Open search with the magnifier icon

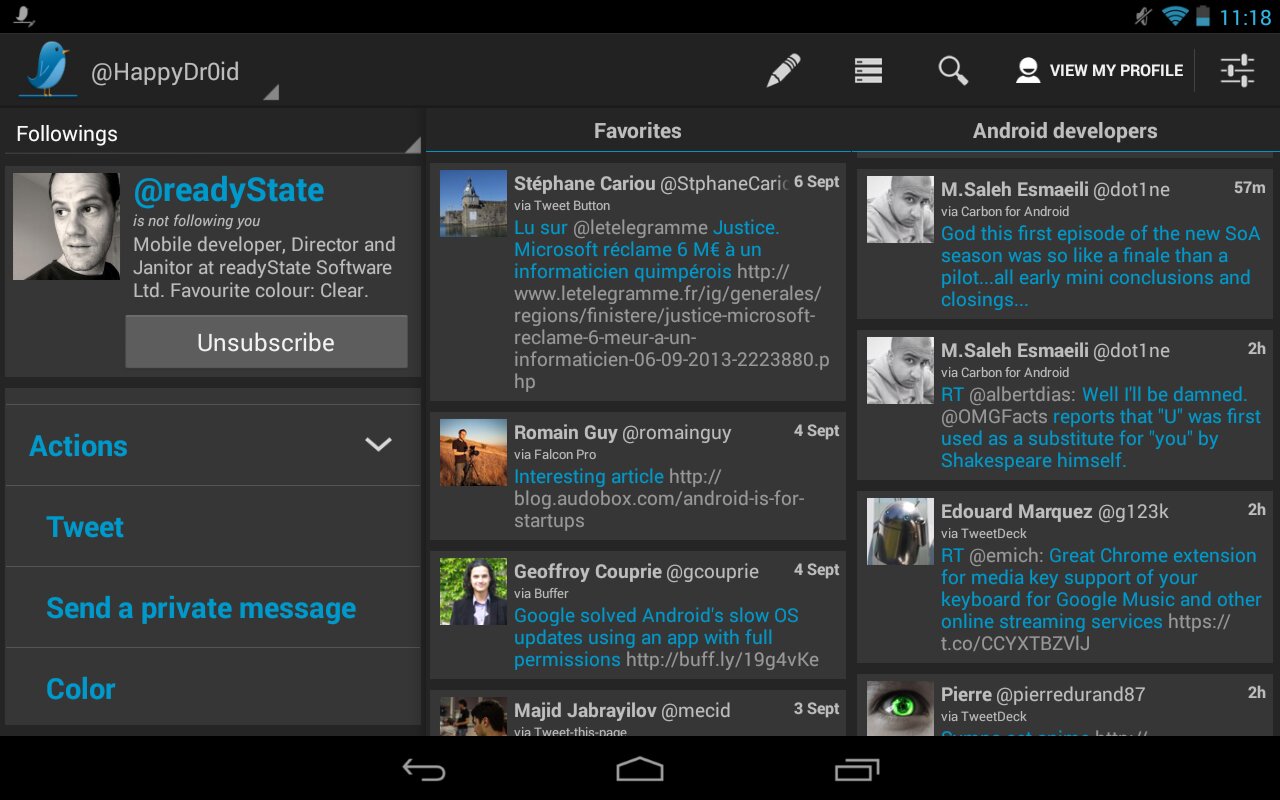[953, 70]
